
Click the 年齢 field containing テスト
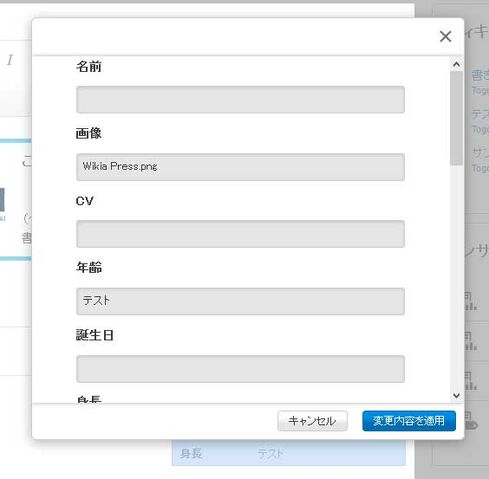pos(240,301)
